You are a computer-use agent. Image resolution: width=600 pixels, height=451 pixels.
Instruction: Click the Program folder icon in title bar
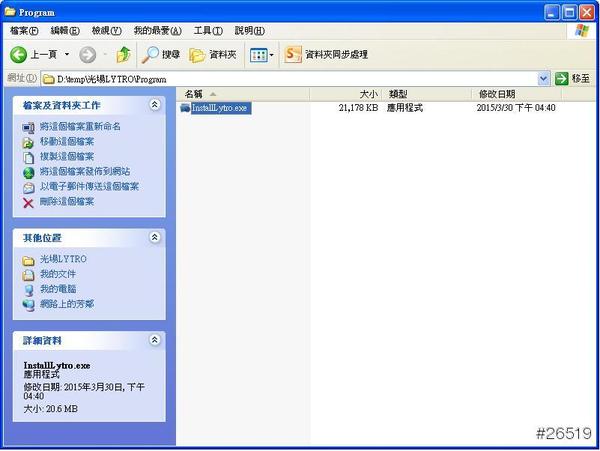[10, 12]
